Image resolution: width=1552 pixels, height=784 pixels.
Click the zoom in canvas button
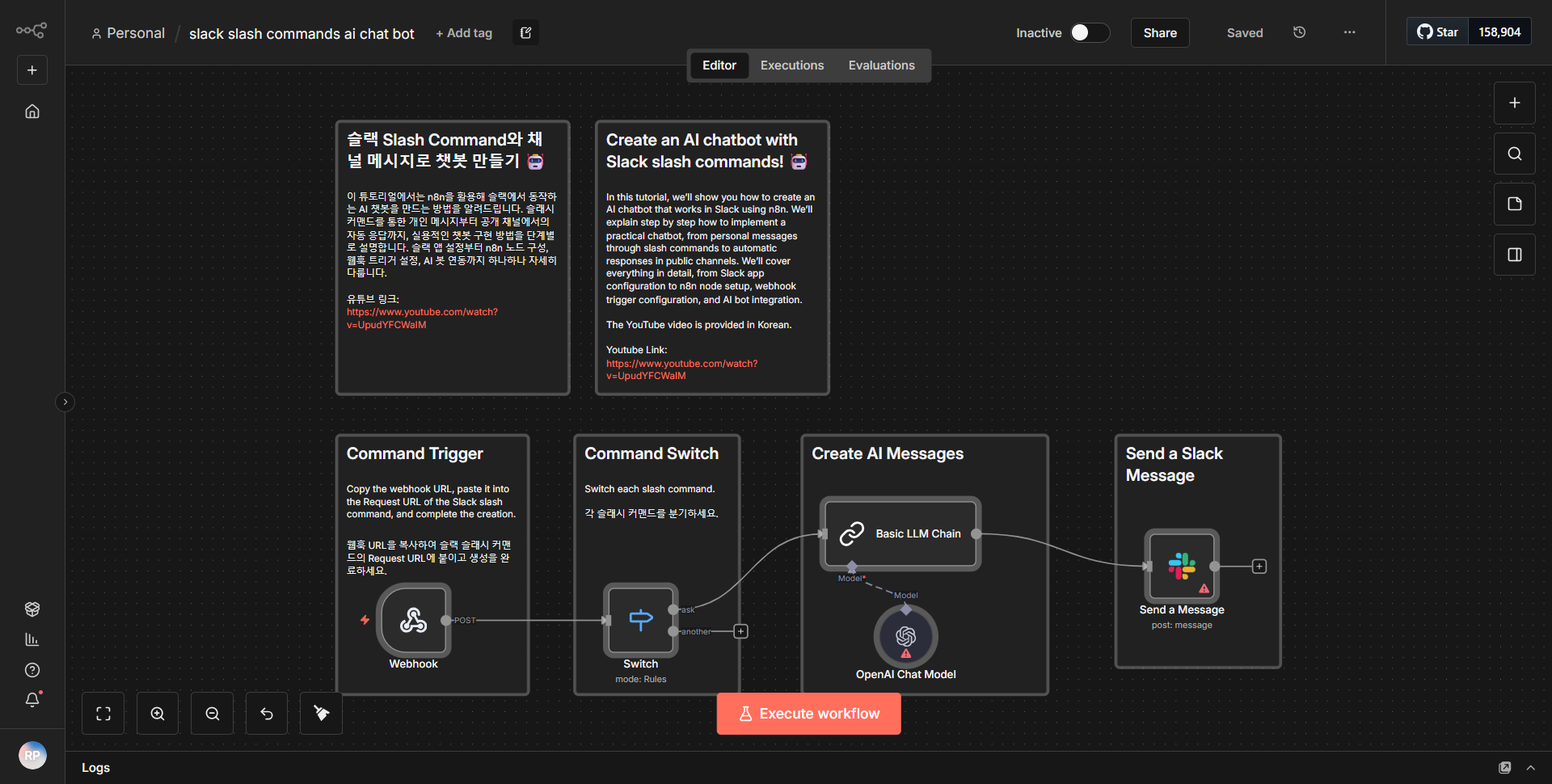pos(158,714)
